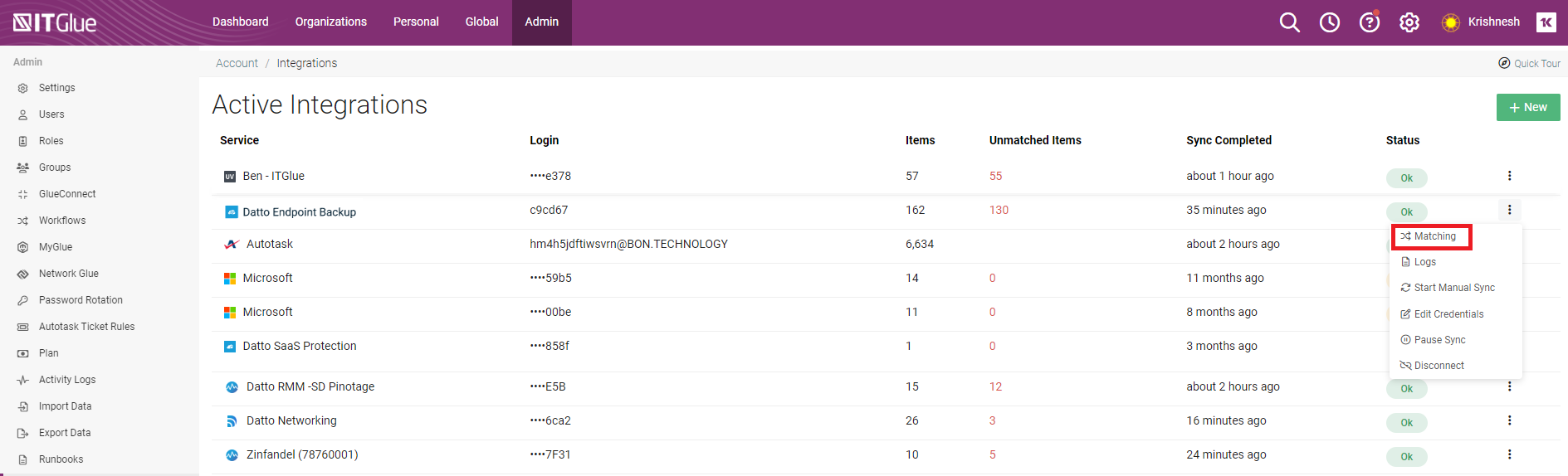The width and height of the screenshot is (1568, 476).
Task: Click Pause Sync menu entry
Action: [x=1439, y=340]
